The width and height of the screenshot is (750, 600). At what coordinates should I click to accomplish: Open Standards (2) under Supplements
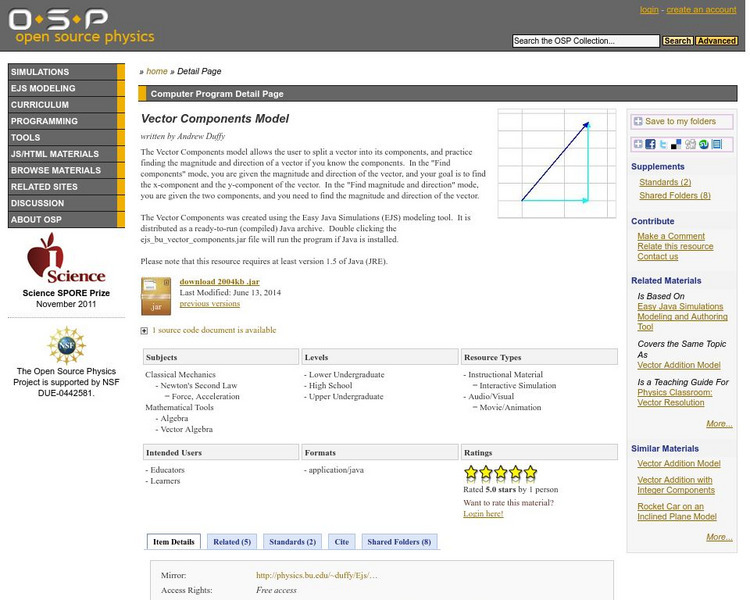(x=665, y=182)
